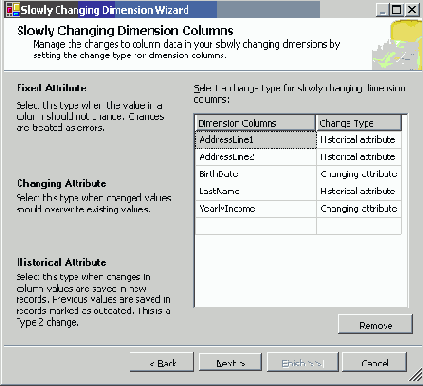Click the Dimension Columns header
Image resolution: width=423 pixels, height=386 pixels.
pos(255,123)
